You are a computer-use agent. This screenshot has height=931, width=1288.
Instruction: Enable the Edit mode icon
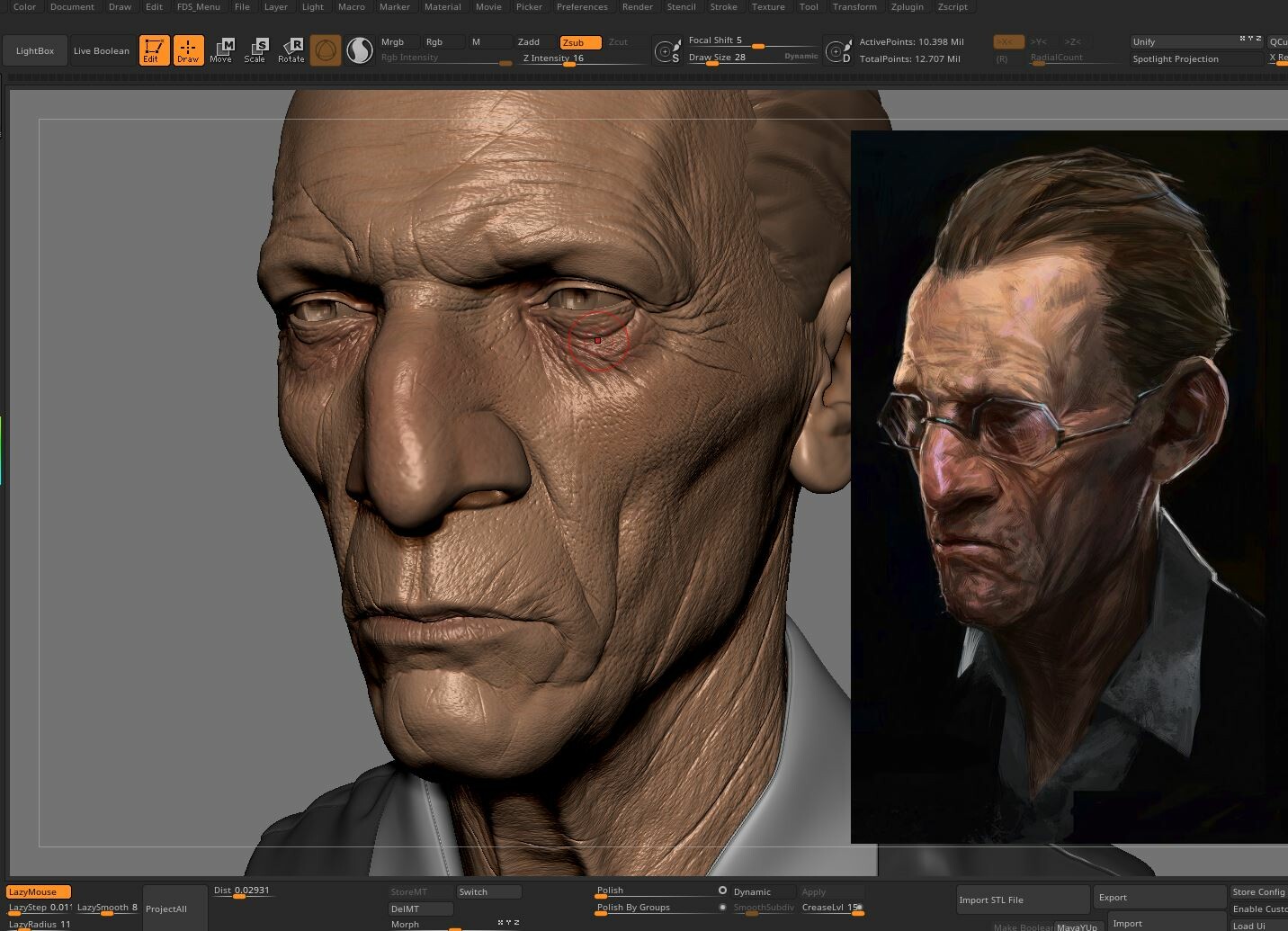(x=154, y=50)
